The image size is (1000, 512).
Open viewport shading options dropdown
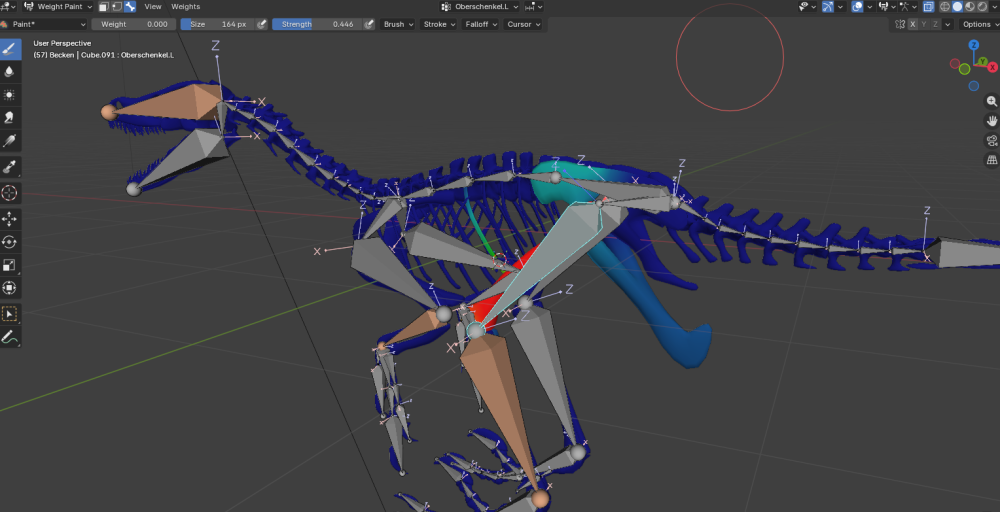[994, 6]
